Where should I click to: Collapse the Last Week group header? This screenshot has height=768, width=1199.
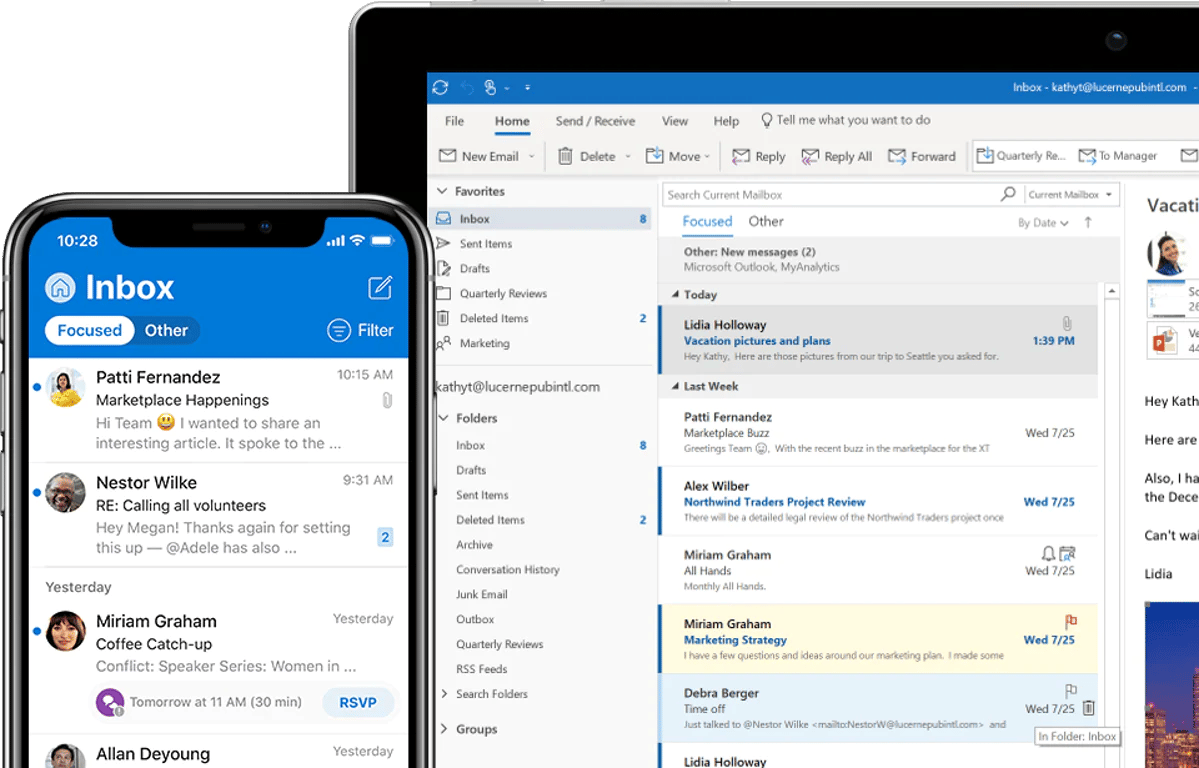[x=675, y=386]
